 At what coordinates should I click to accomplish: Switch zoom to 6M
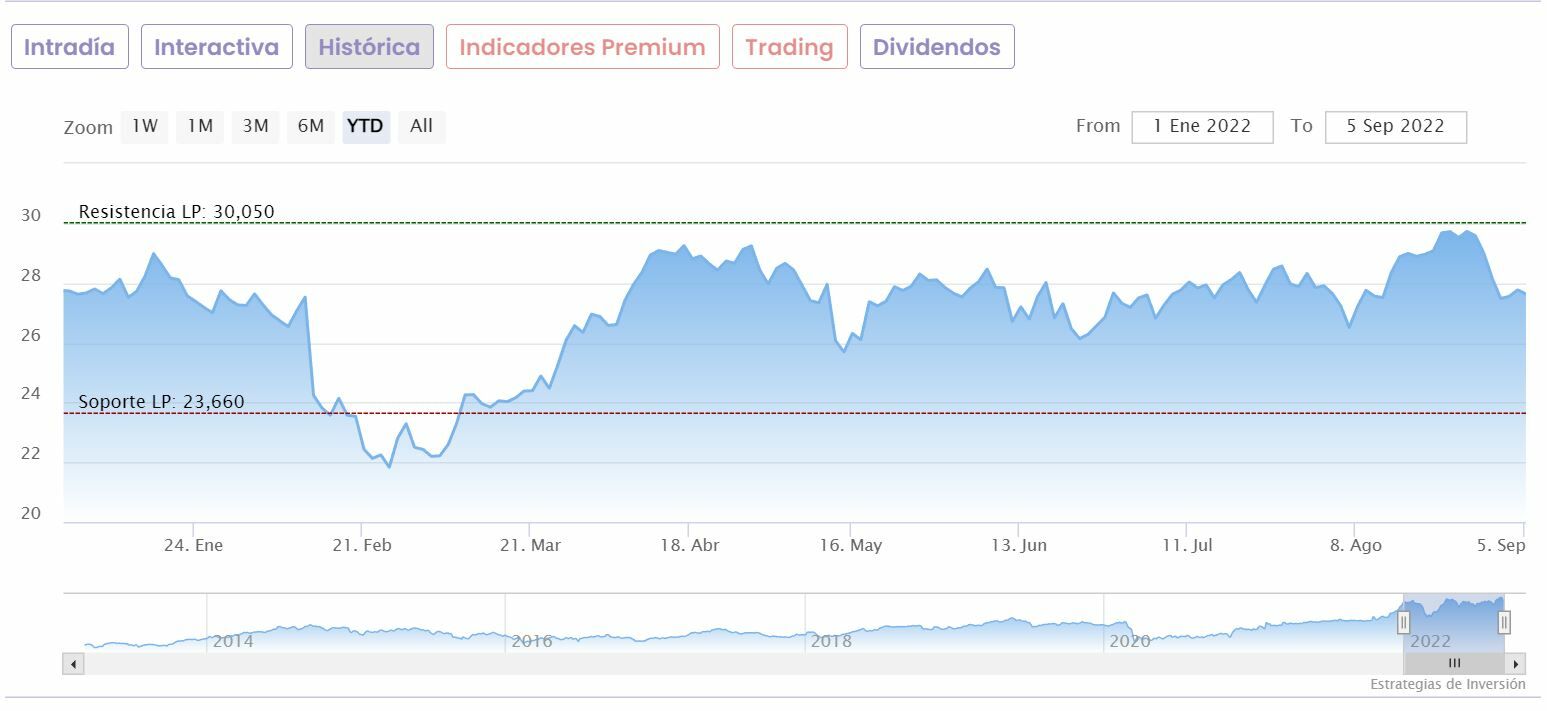(310, 127)
